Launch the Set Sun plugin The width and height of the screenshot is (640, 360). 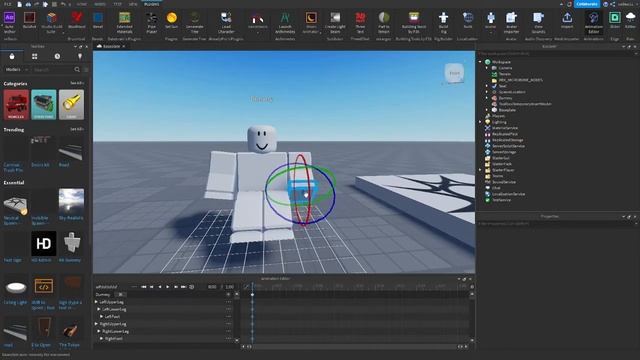[172, 21]
